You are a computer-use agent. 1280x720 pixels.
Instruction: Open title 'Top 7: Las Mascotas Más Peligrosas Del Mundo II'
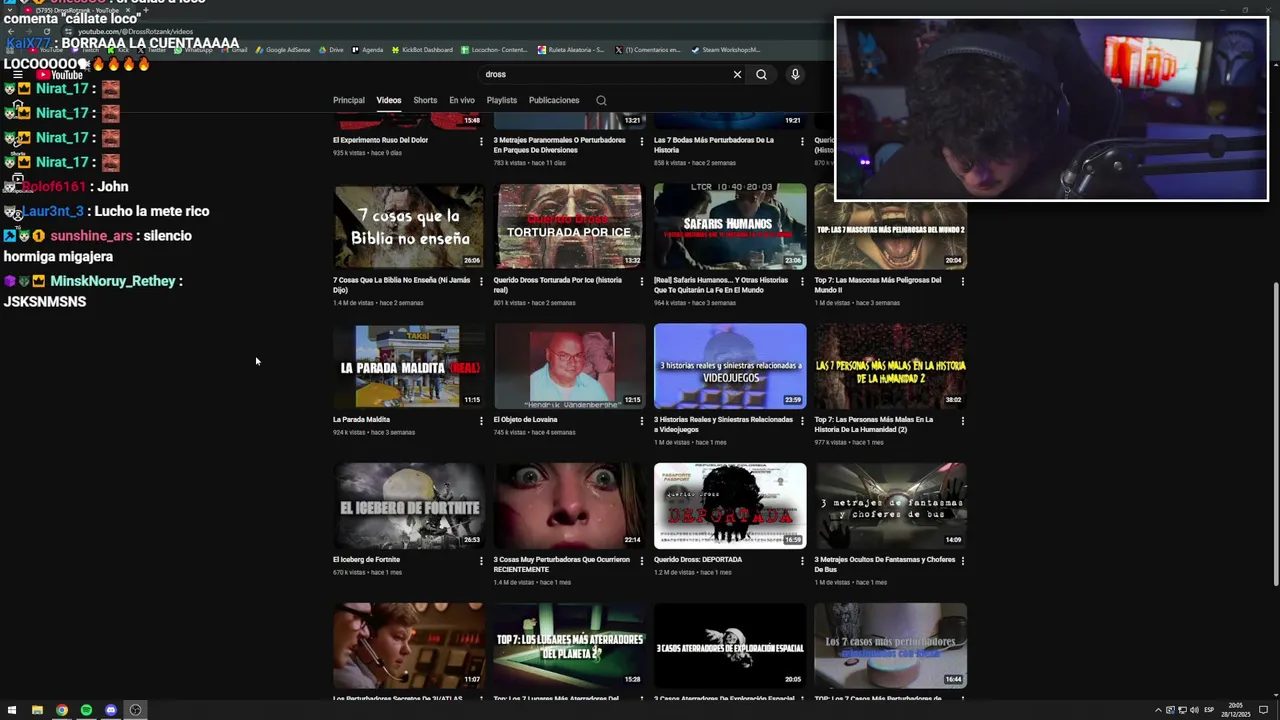[878, 285]
